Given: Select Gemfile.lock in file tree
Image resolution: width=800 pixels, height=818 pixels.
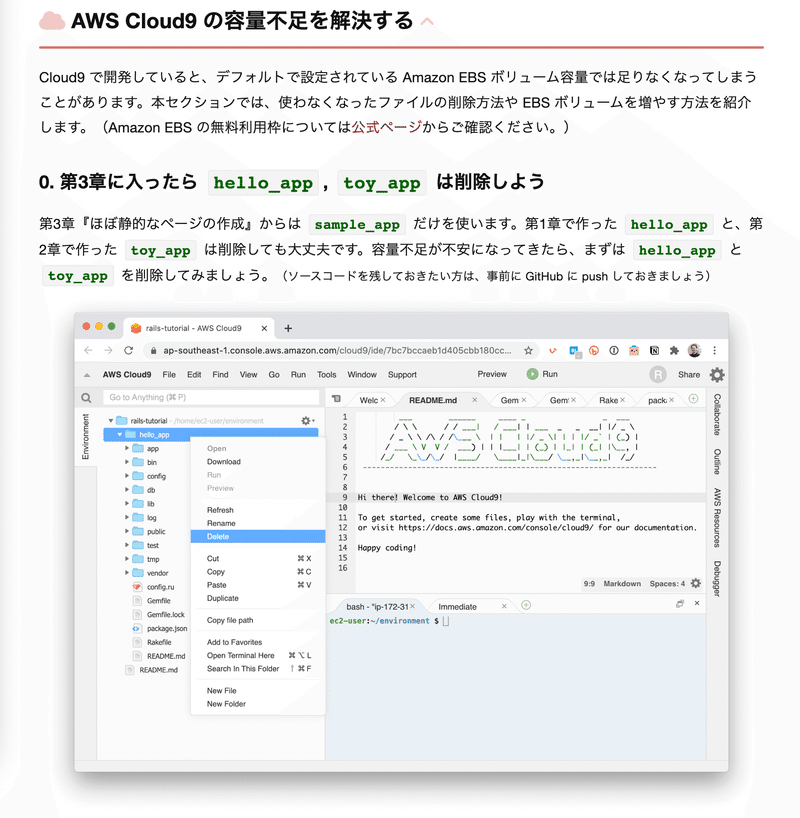Looking at the screenshot, I should click(x=165, y=615).
